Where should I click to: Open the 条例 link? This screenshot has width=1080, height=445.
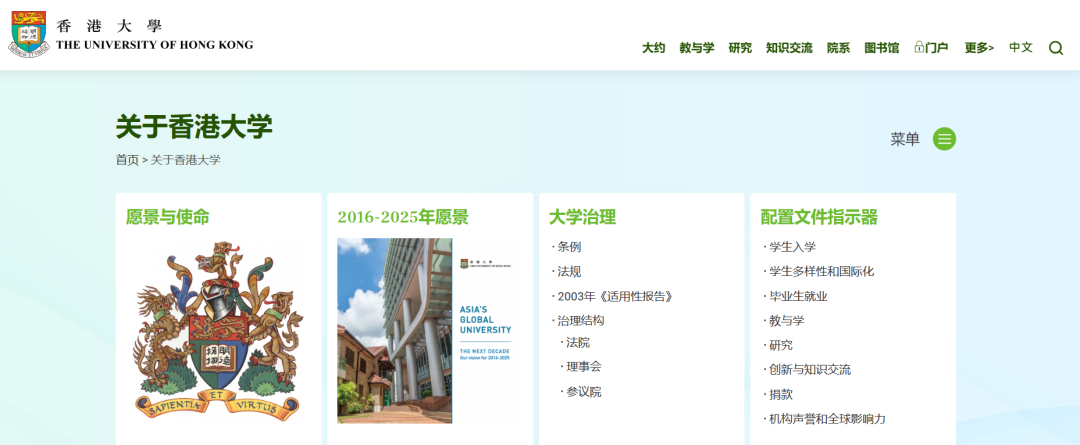pyautogui.click(x=569, y=247)
